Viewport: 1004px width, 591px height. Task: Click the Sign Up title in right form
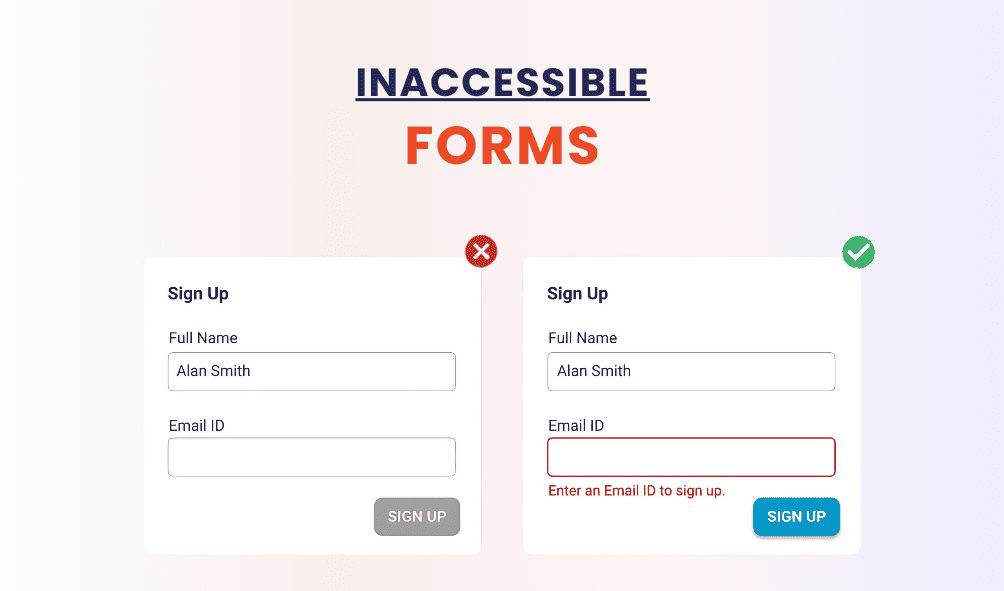pos(577,293)
